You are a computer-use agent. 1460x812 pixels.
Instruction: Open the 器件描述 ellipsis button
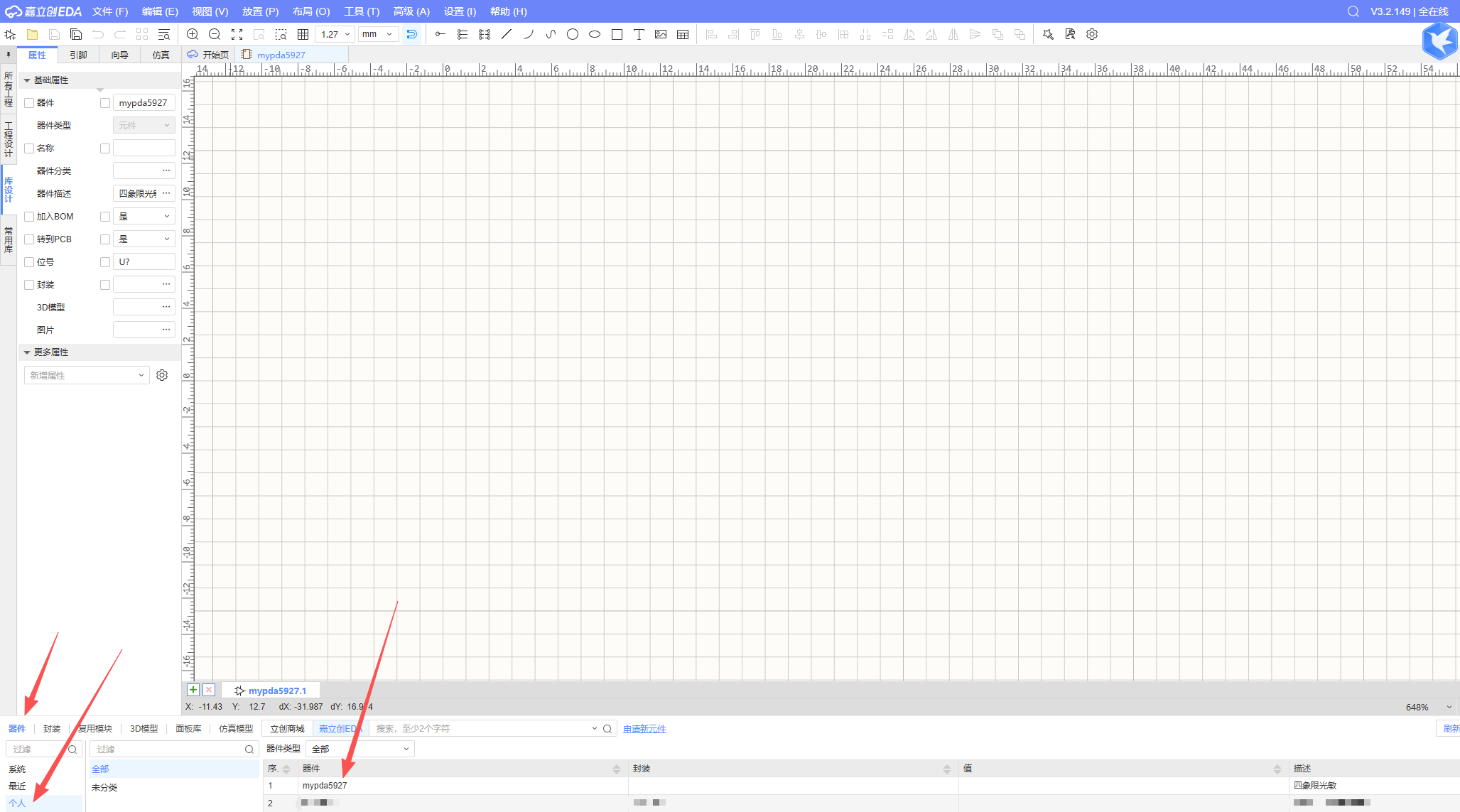point(166,193)
